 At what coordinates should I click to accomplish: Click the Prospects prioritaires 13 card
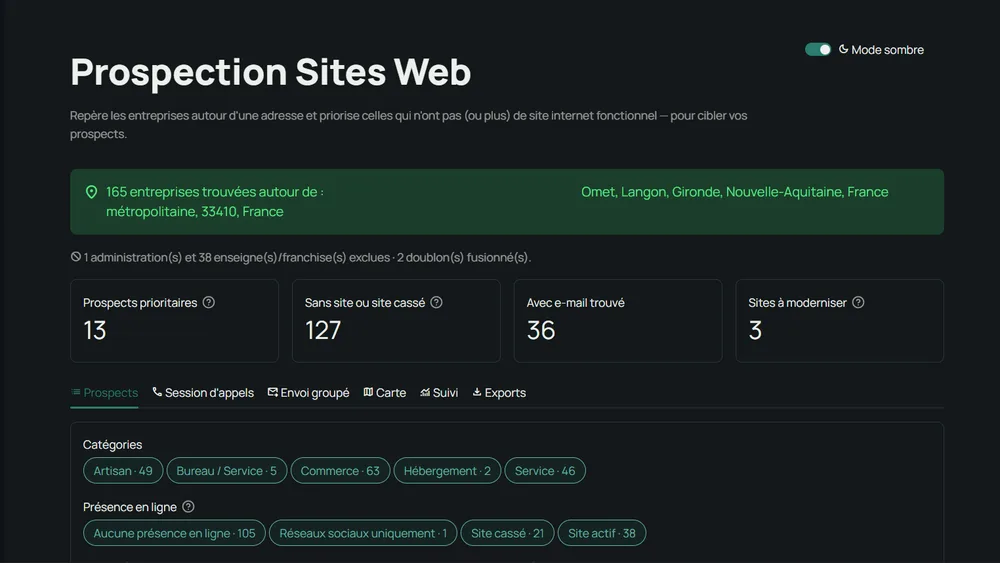[174, 321]
